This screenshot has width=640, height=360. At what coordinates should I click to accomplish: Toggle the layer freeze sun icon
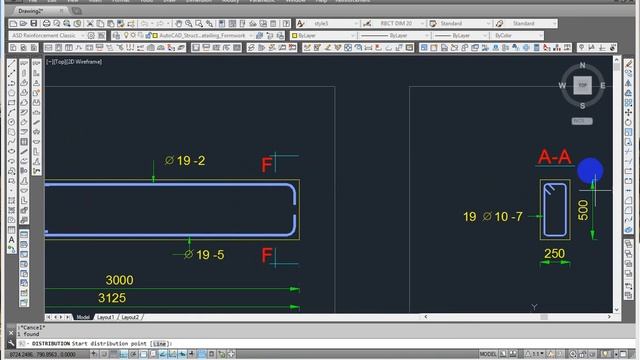pyautogui.click(x=133, y=36)
